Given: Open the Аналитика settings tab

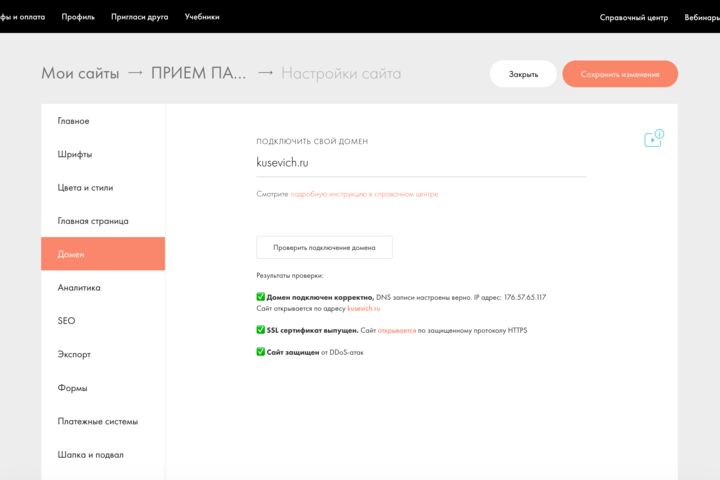Looking at the screenshot, I should [103, 288].
